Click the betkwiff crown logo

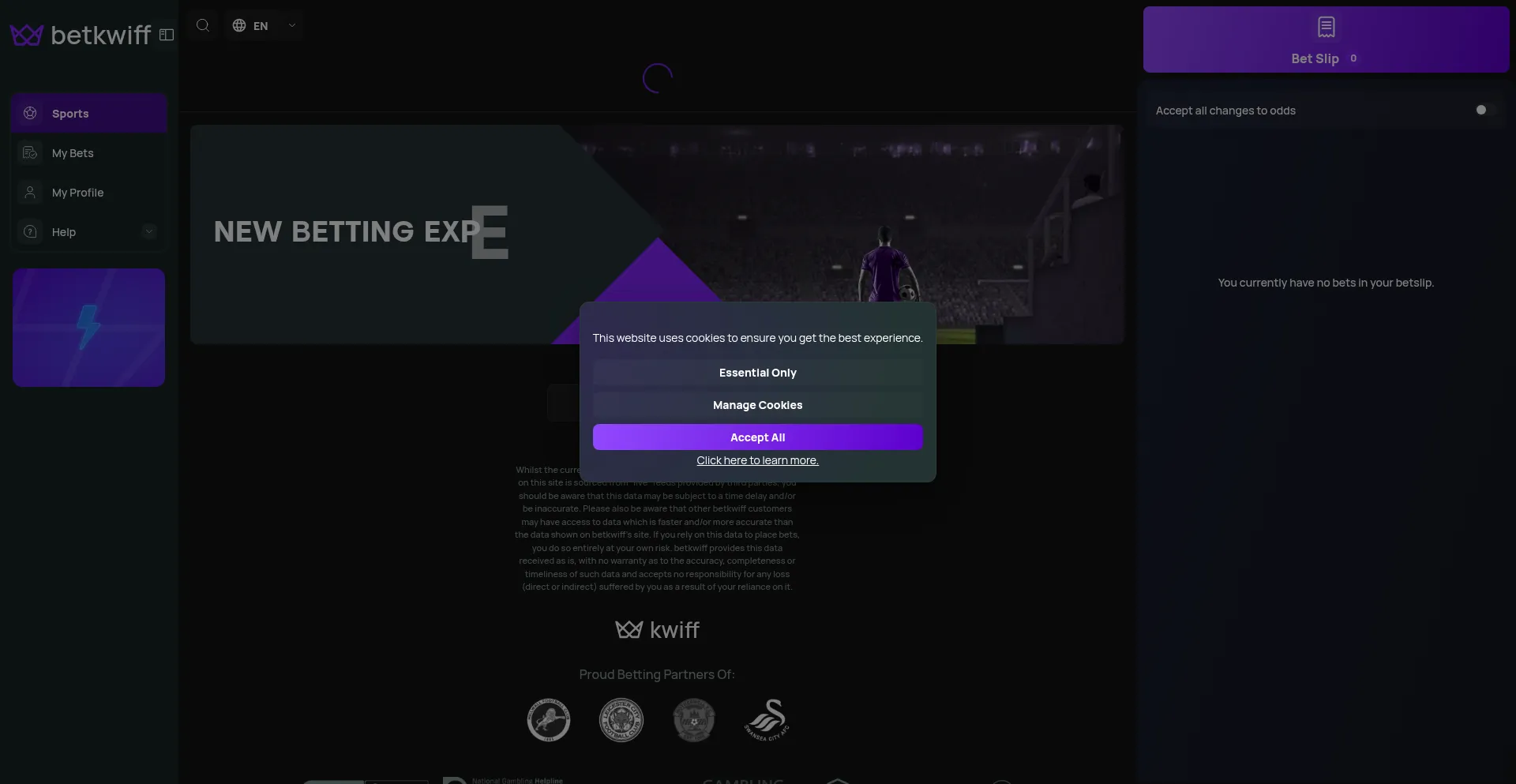(x=27, y=35)
